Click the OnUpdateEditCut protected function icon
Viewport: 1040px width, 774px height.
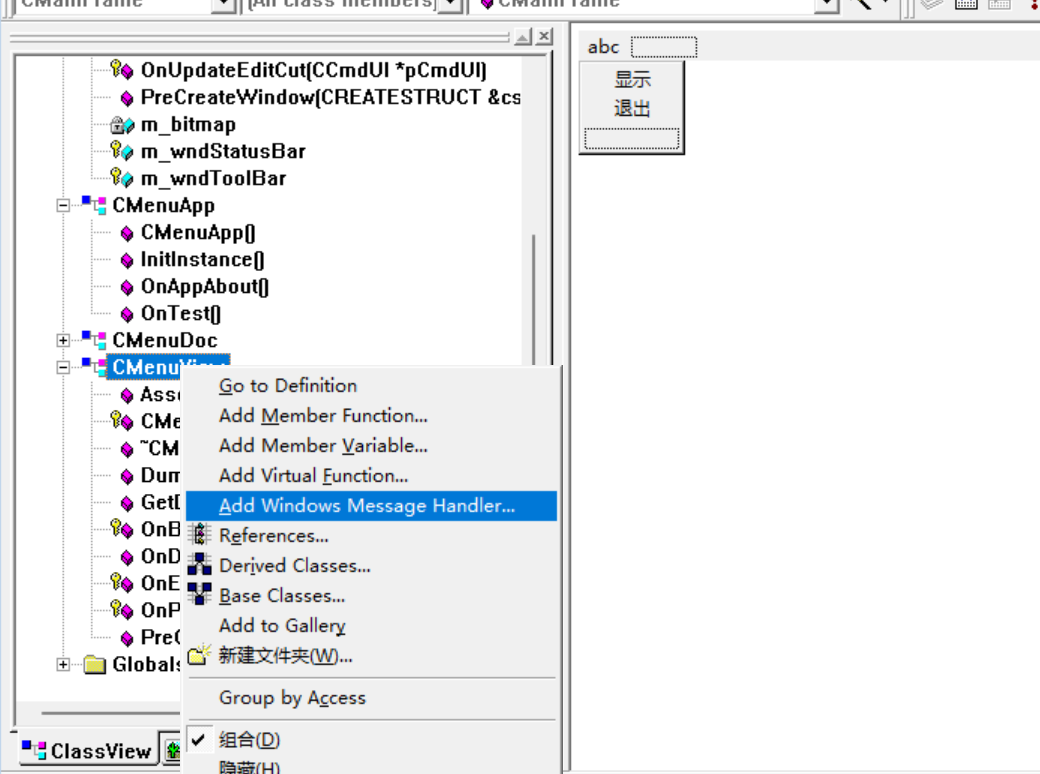tap(122, 70)
